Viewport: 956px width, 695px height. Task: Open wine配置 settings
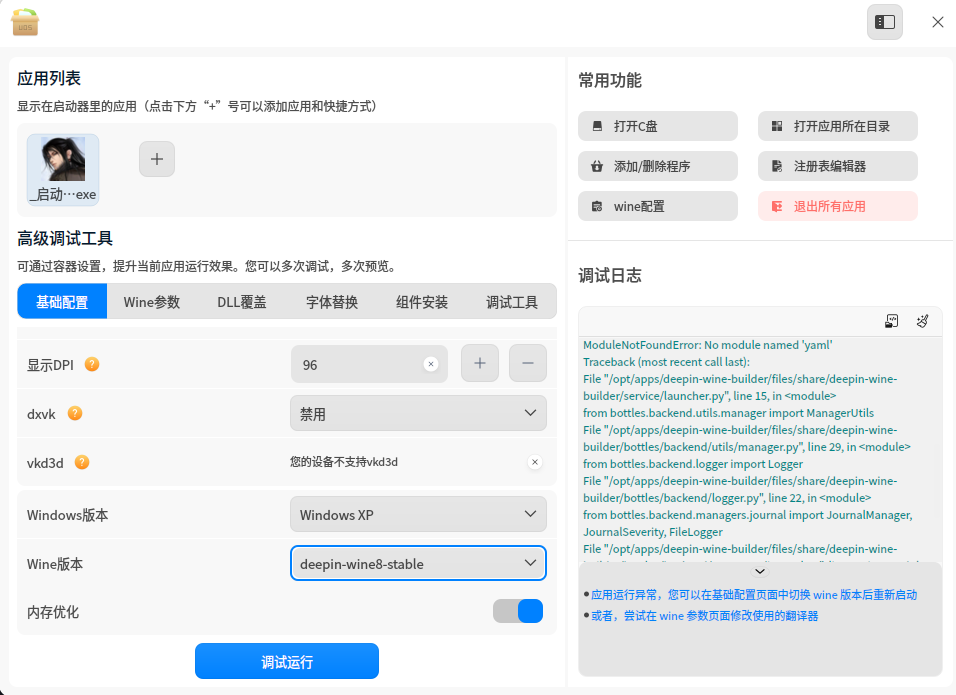click(657, 205)
